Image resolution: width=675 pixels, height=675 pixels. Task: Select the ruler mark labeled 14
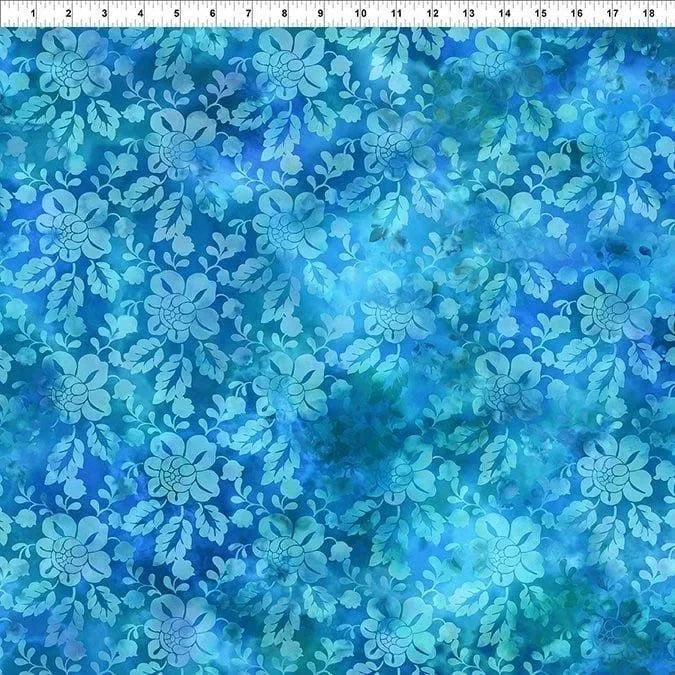pos(504,15)
